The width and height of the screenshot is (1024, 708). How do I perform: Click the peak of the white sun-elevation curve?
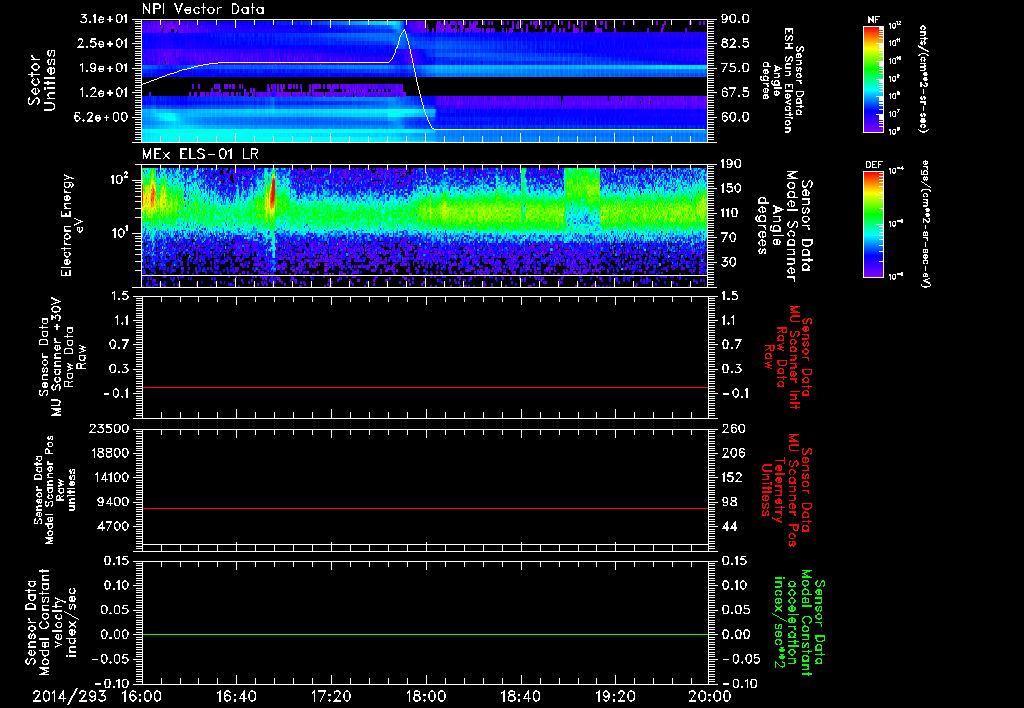[x=404, y=30]
